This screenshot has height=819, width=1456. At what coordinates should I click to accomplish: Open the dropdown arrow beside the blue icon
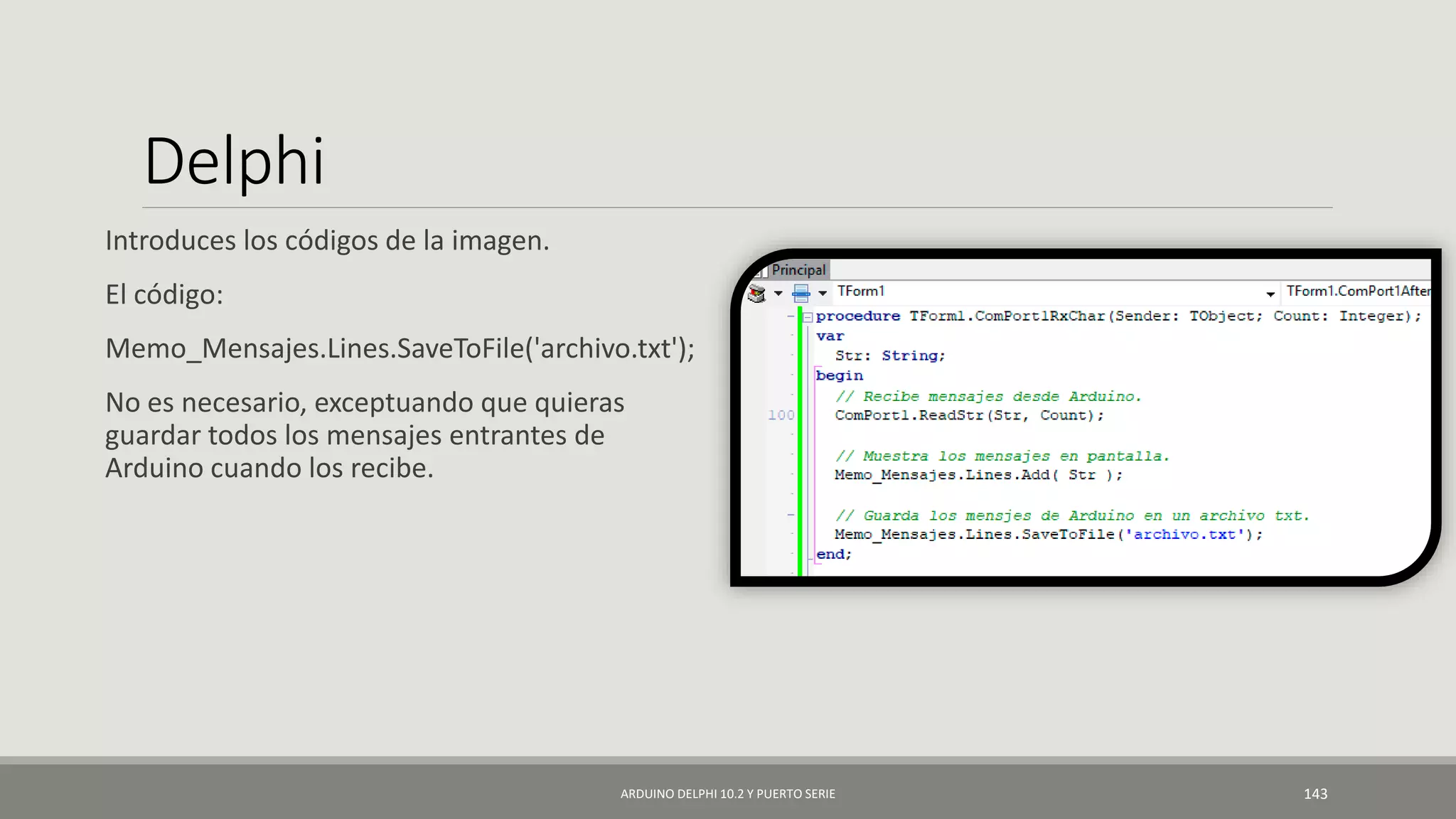point(823,293)
